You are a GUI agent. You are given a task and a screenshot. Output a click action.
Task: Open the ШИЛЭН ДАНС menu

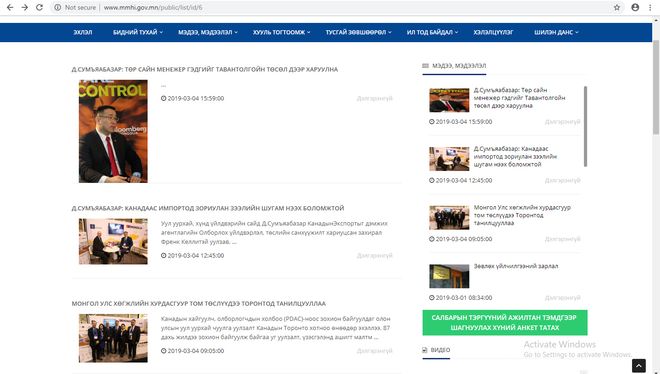coord(556,32)
